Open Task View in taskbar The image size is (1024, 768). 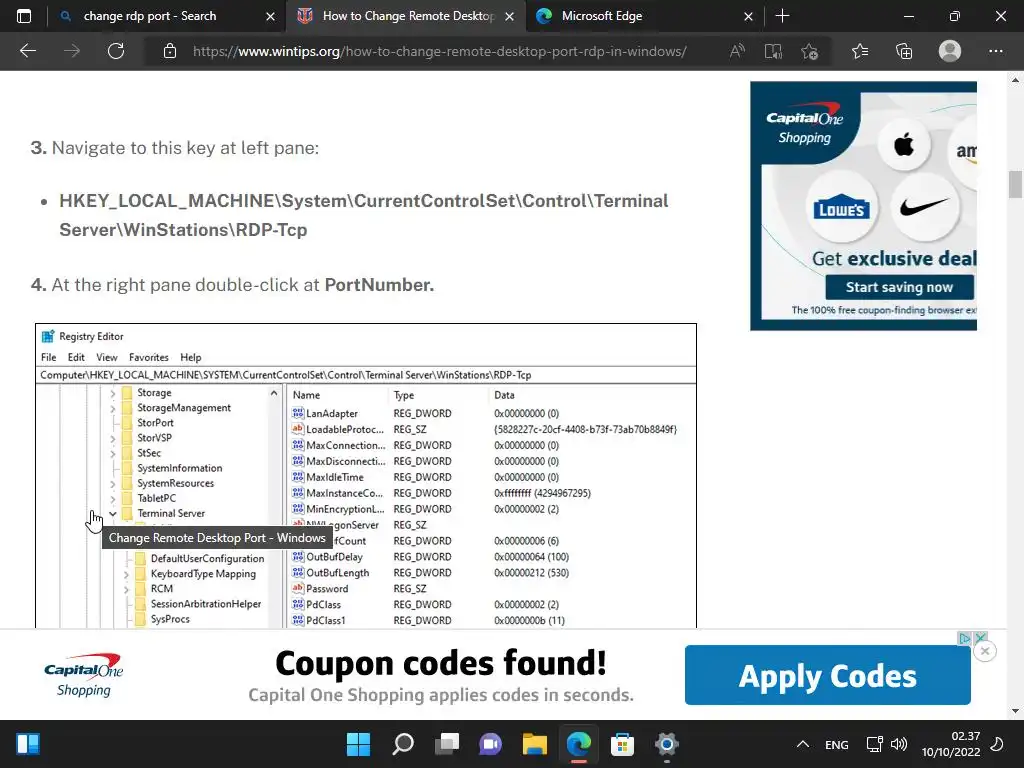tap(447, 744)
